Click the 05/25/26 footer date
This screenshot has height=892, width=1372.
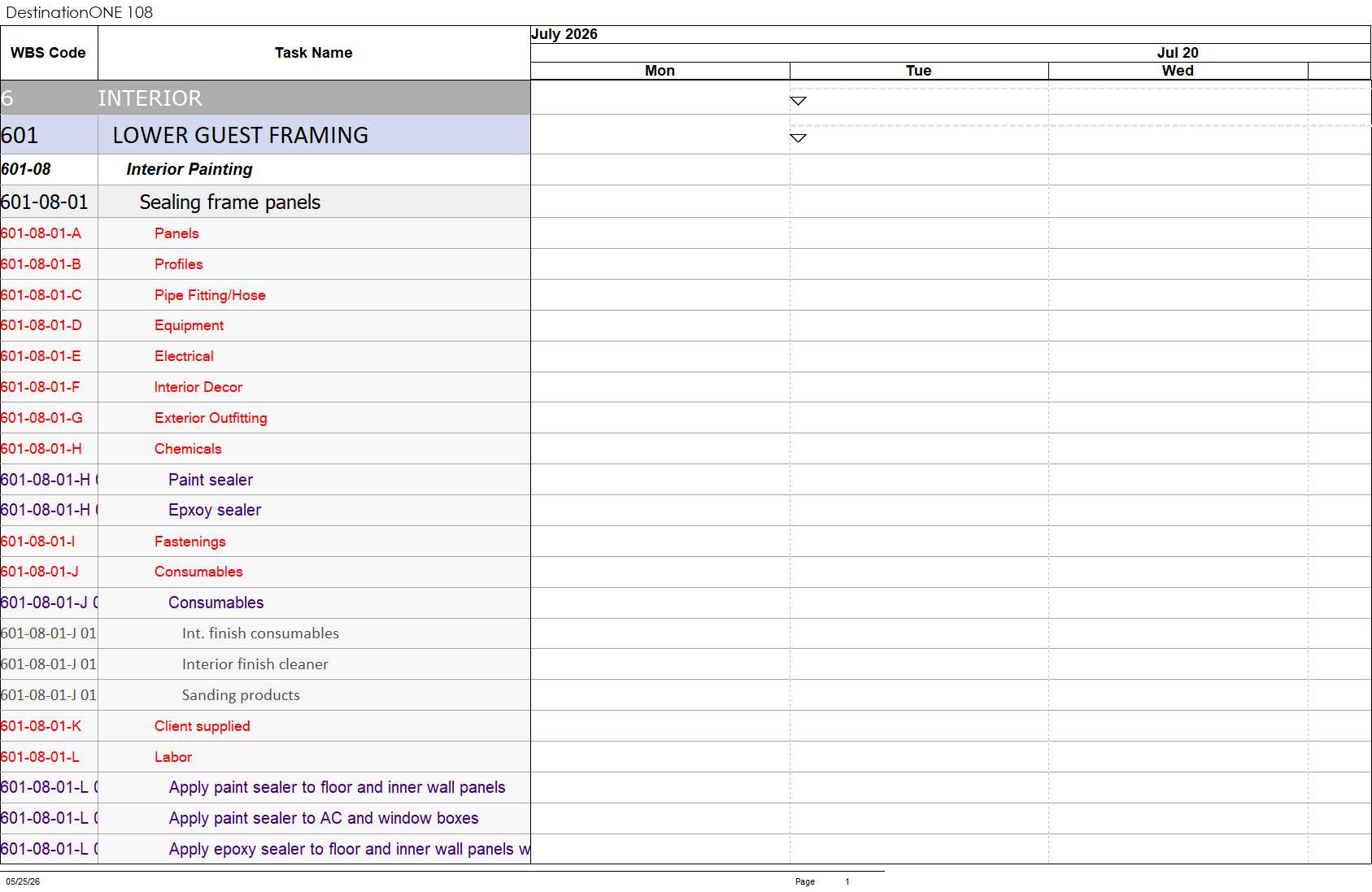[x=23, y=881]
